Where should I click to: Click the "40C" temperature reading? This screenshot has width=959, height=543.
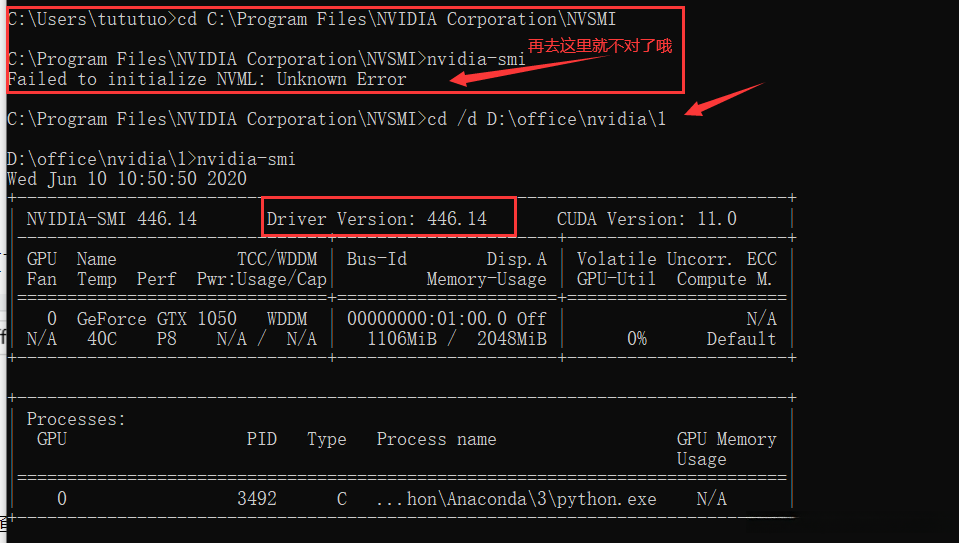coord(101,339)
